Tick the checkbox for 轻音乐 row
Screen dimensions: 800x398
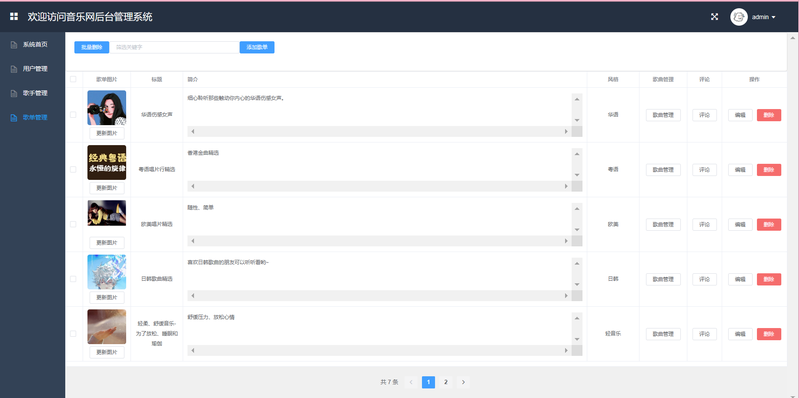tap(73, 334)
